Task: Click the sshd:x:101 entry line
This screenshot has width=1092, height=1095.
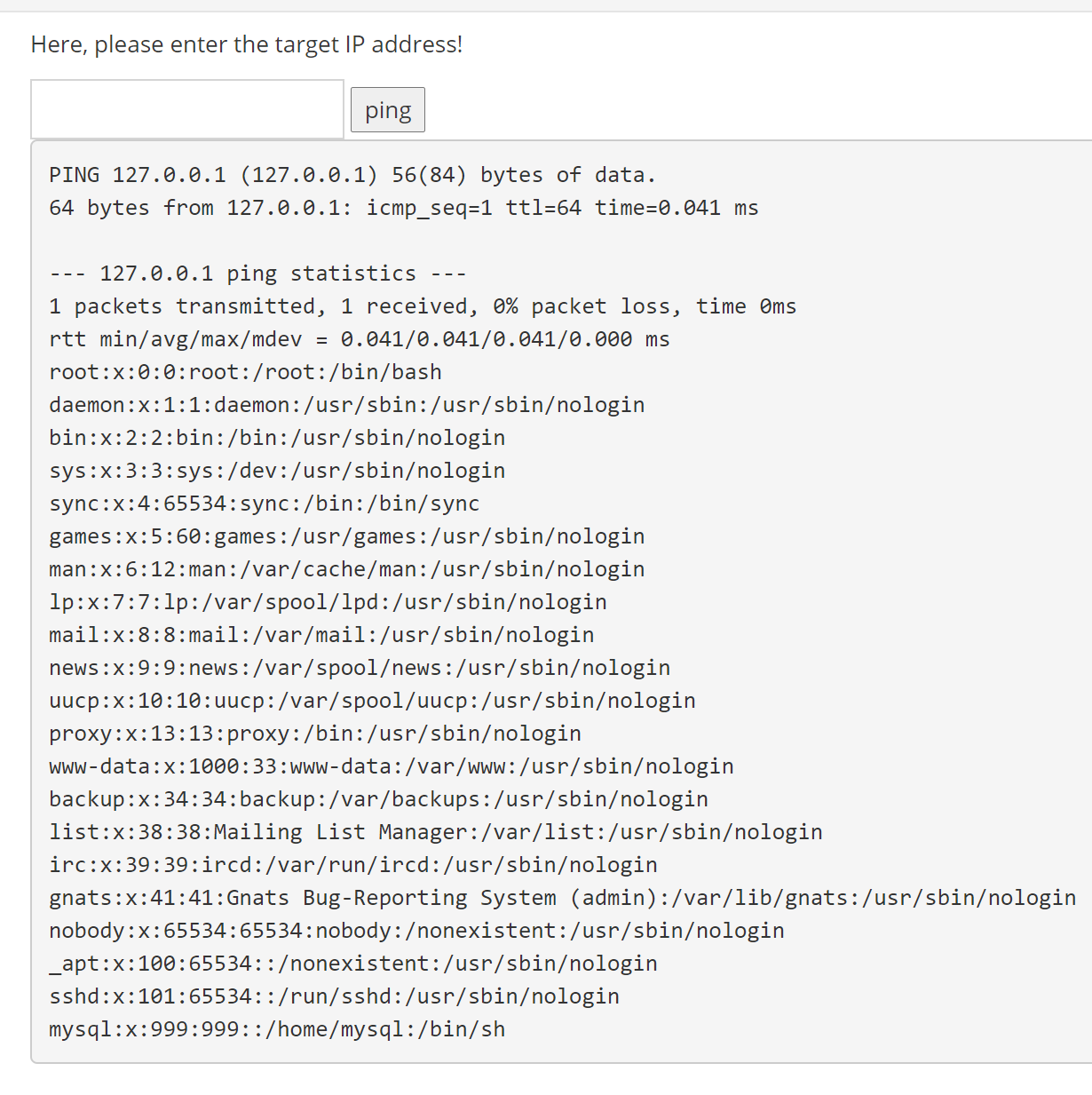Action: click(x=334, y=996)
